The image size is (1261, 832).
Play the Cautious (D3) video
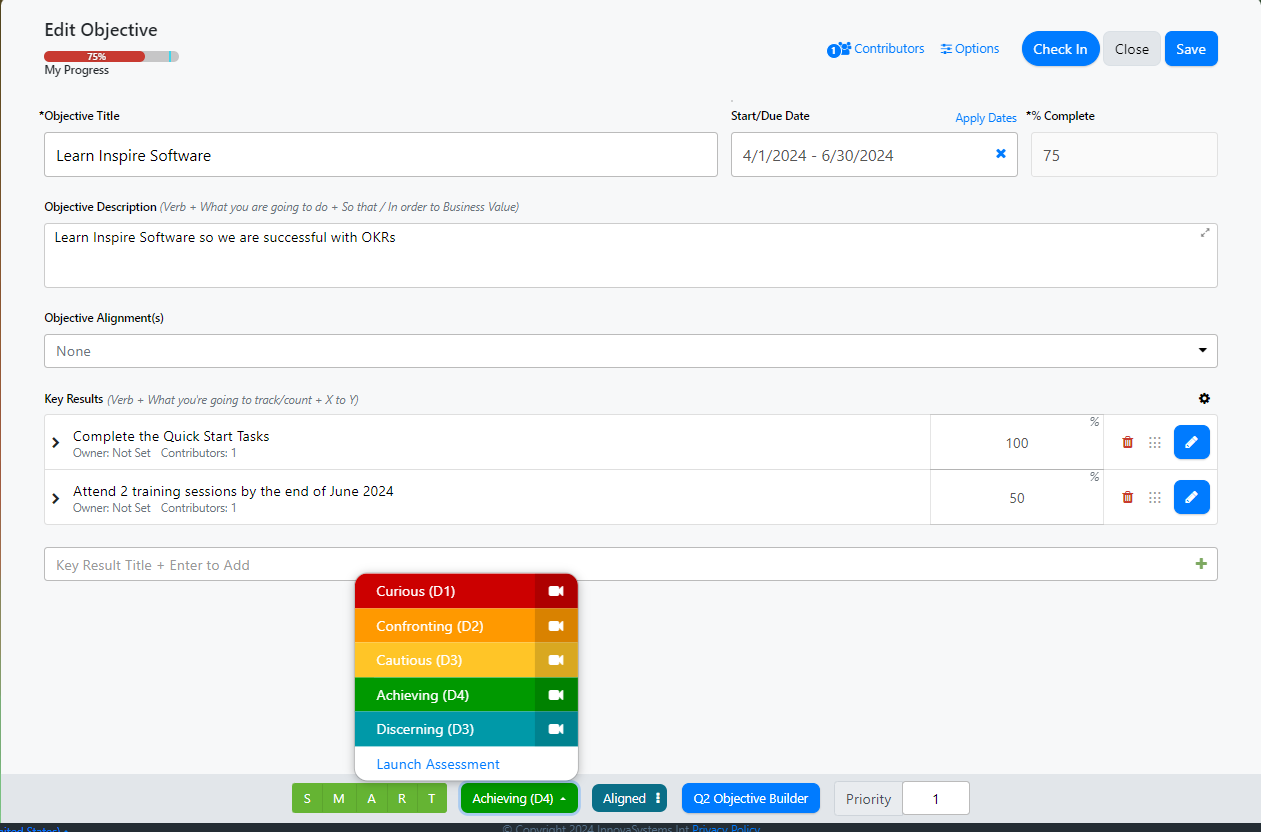(x=556, y=660)
